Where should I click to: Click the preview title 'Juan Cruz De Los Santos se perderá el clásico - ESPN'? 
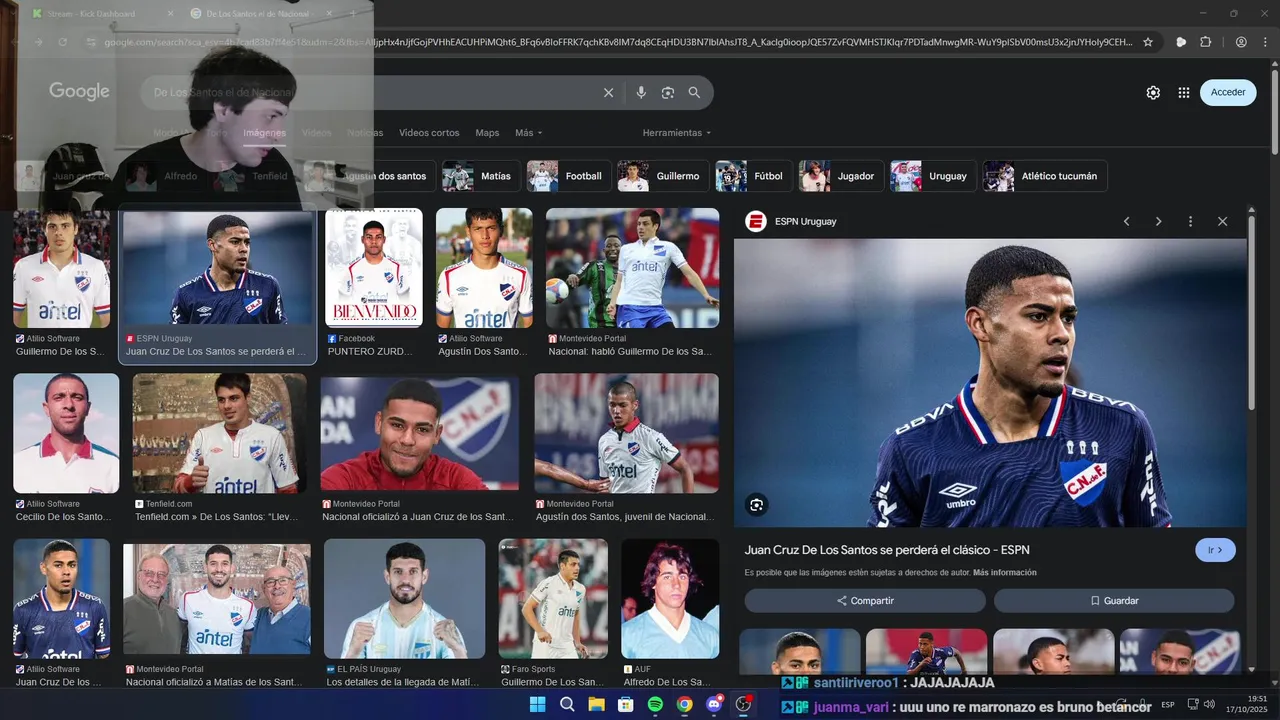887,550
